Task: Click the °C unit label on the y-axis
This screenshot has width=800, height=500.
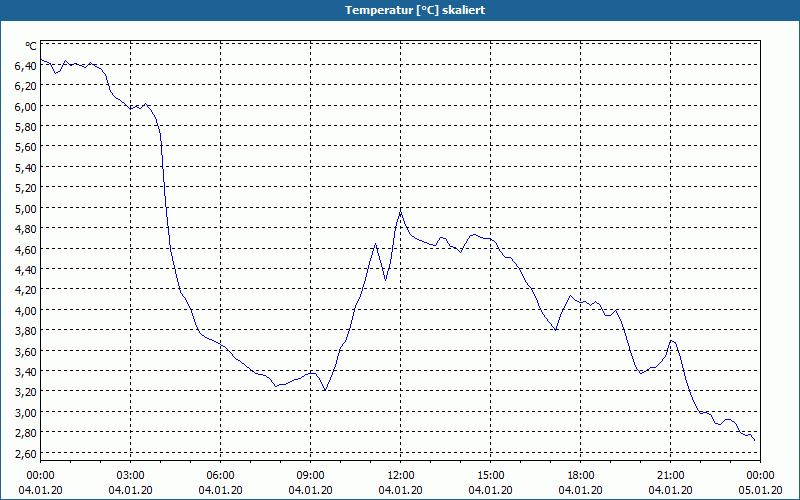Action: click(x=31, y=46)
